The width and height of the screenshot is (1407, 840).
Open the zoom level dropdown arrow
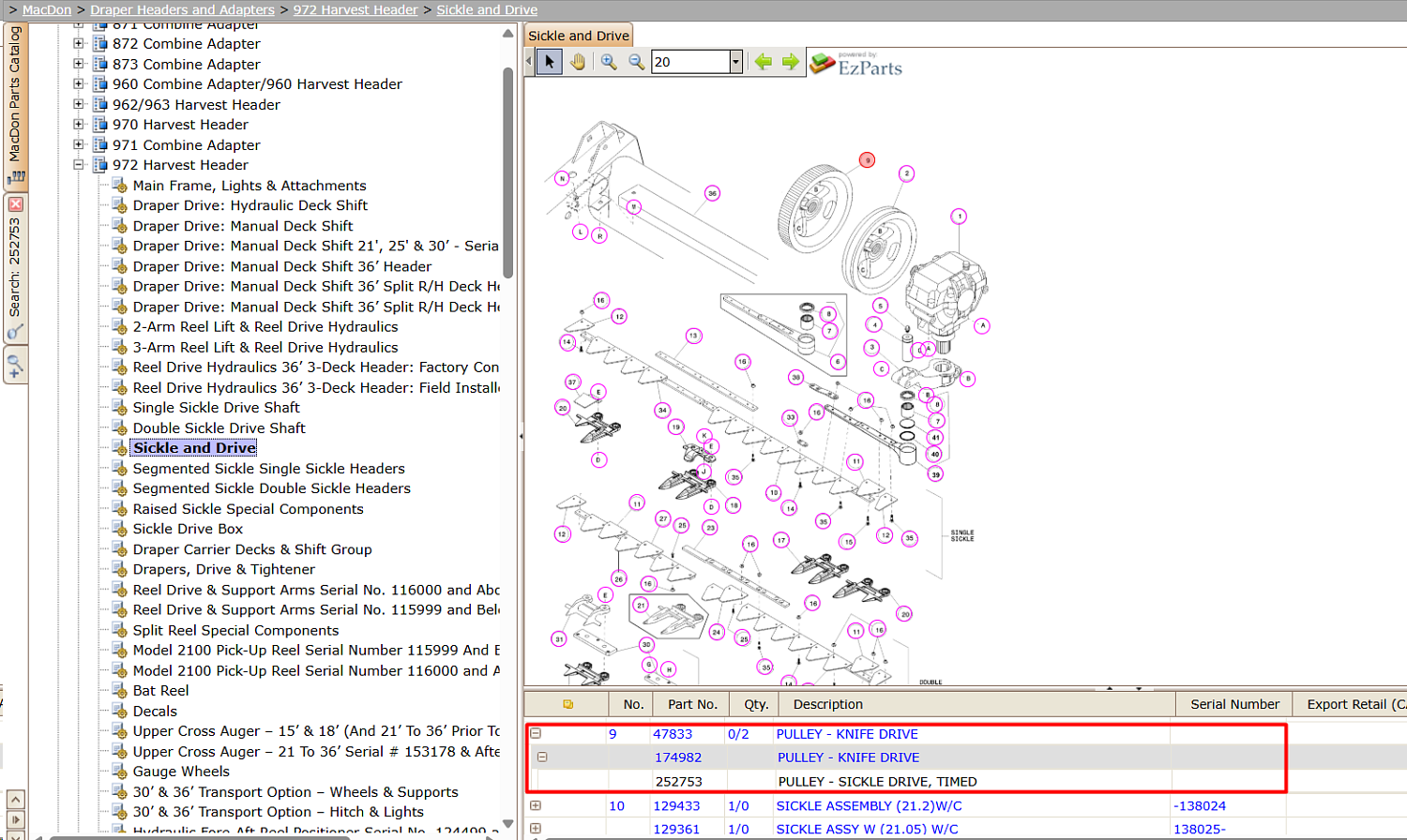coord(736,62)
